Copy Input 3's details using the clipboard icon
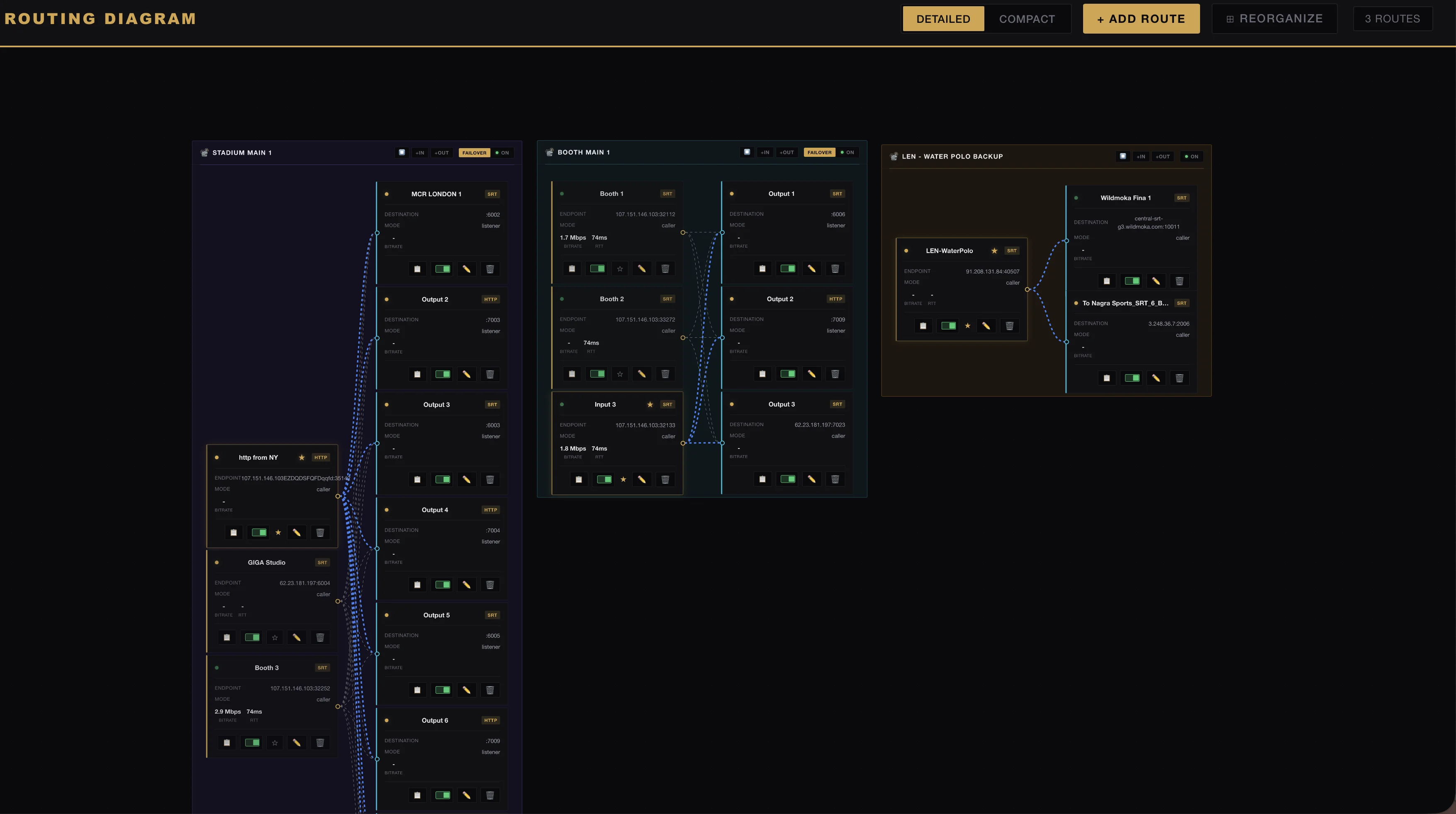 coord(579,479)
